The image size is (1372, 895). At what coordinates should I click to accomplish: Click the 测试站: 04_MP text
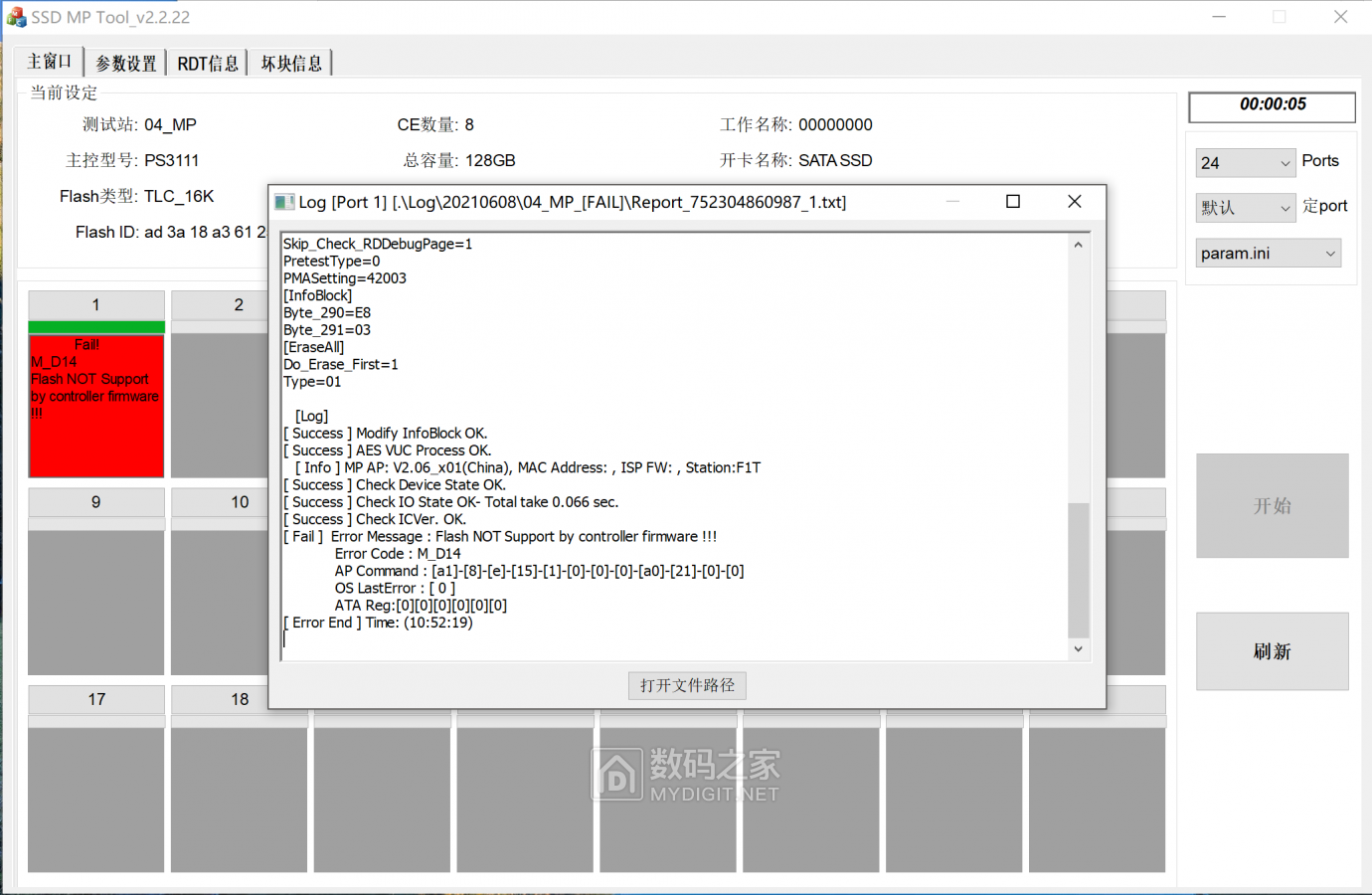[x=139, y=124]
